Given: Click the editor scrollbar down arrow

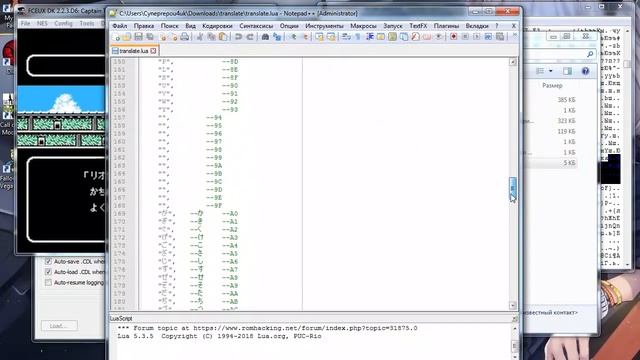Looking at the screenshot, I should 513,305.
